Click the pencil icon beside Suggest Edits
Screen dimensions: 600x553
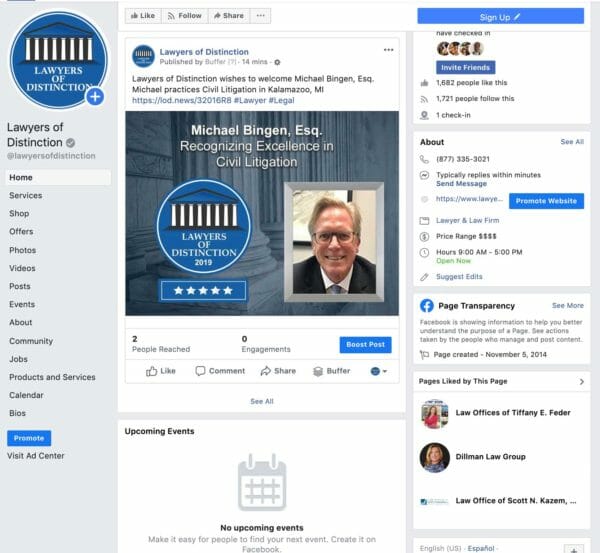click(424, 277)
